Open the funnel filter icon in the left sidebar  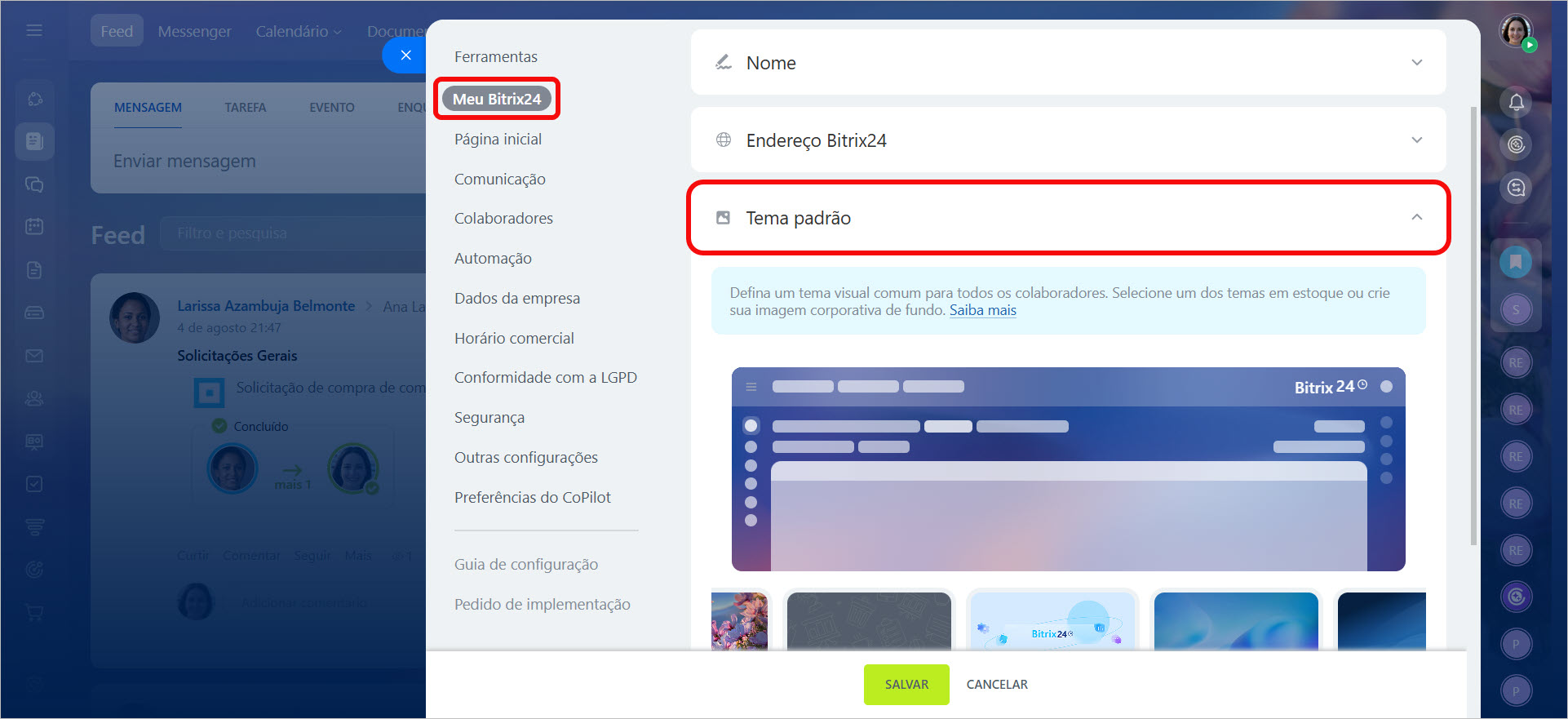[x=34, y=526]
